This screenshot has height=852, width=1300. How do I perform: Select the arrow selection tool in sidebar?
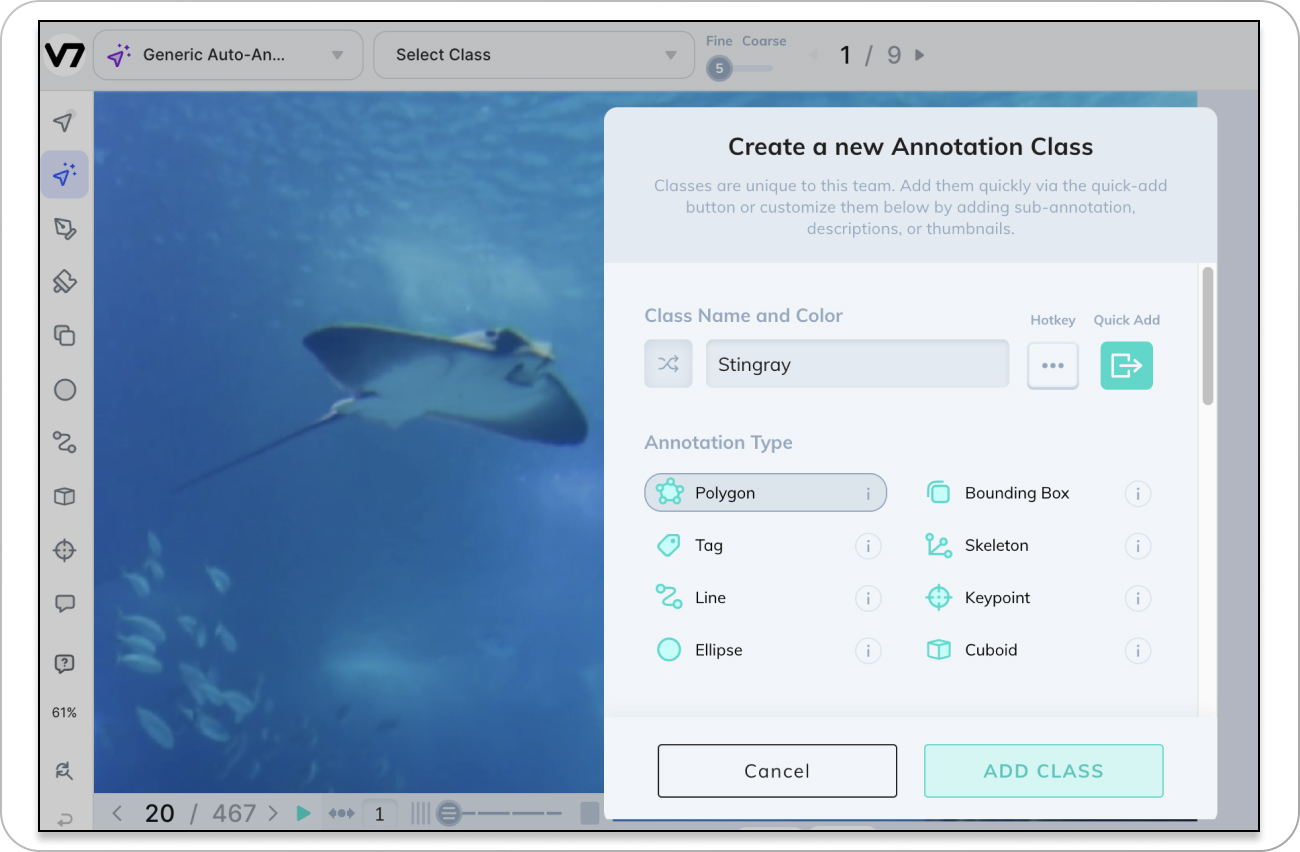pos(65,122)
